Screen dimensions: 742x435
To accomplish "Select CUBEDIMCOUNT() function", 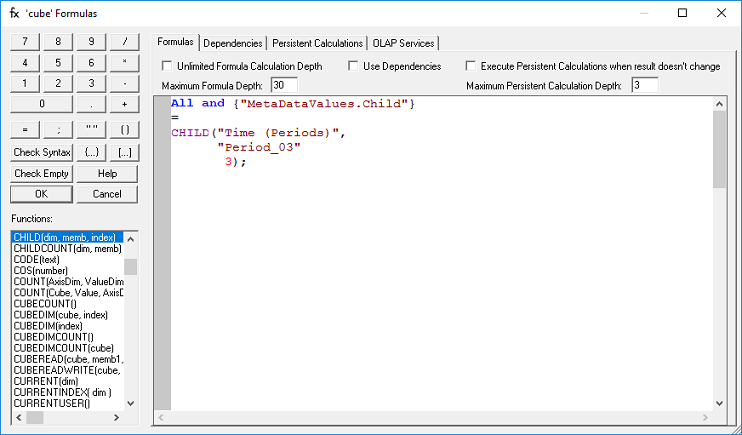I will coord(67,337).
